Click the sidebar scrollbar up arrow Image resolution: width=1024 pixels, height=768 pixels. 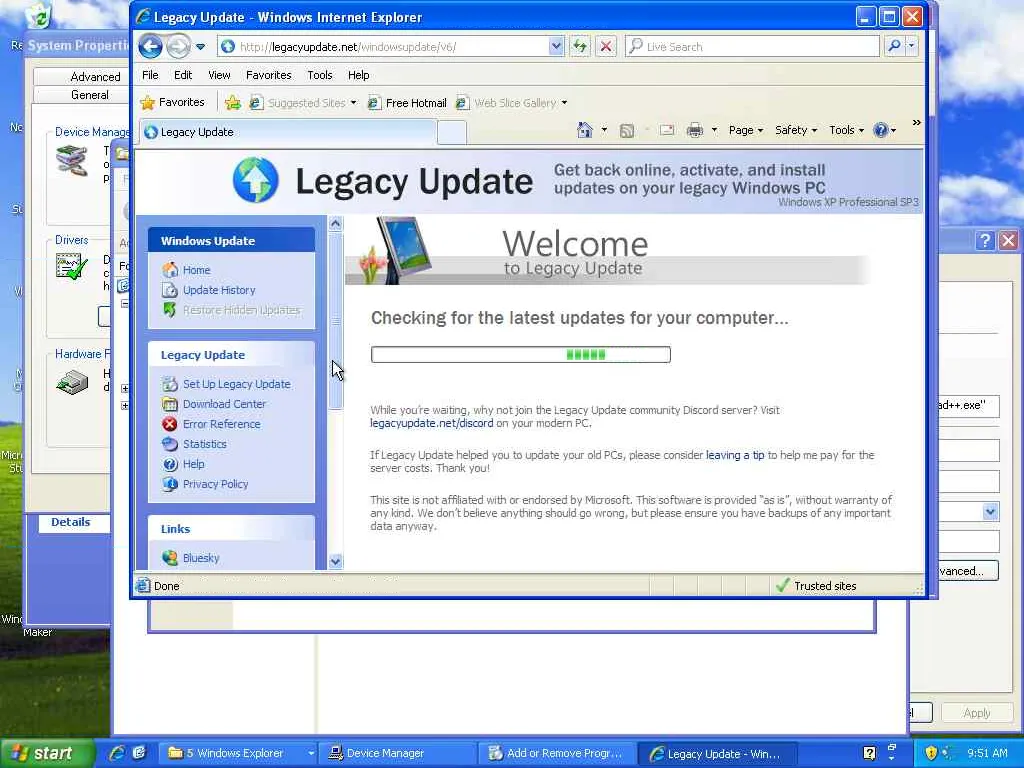tap(335, 224)
